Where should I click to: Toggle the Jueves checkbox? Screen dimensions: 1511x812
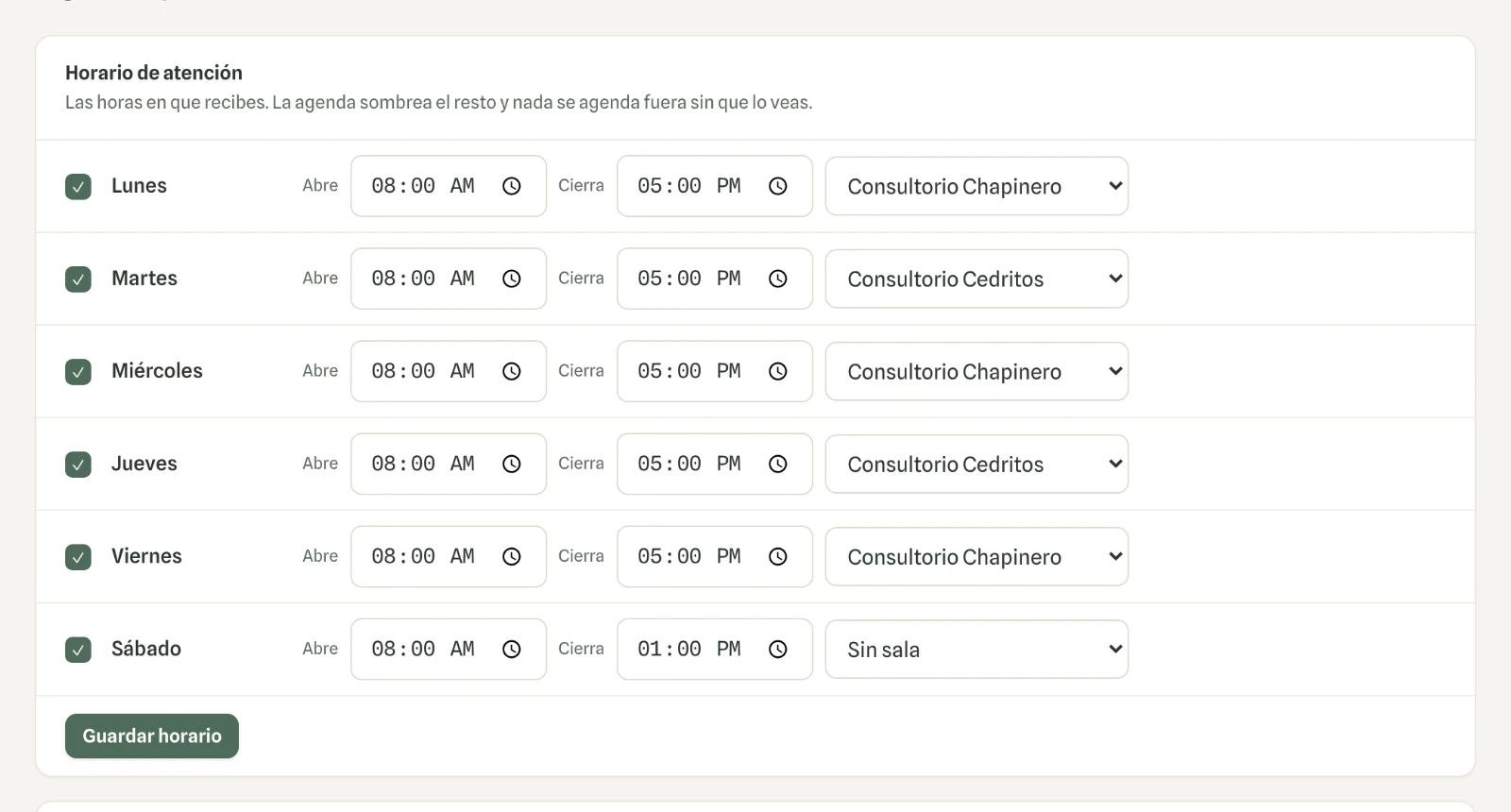pyautogui.click(x=78, y=464)
